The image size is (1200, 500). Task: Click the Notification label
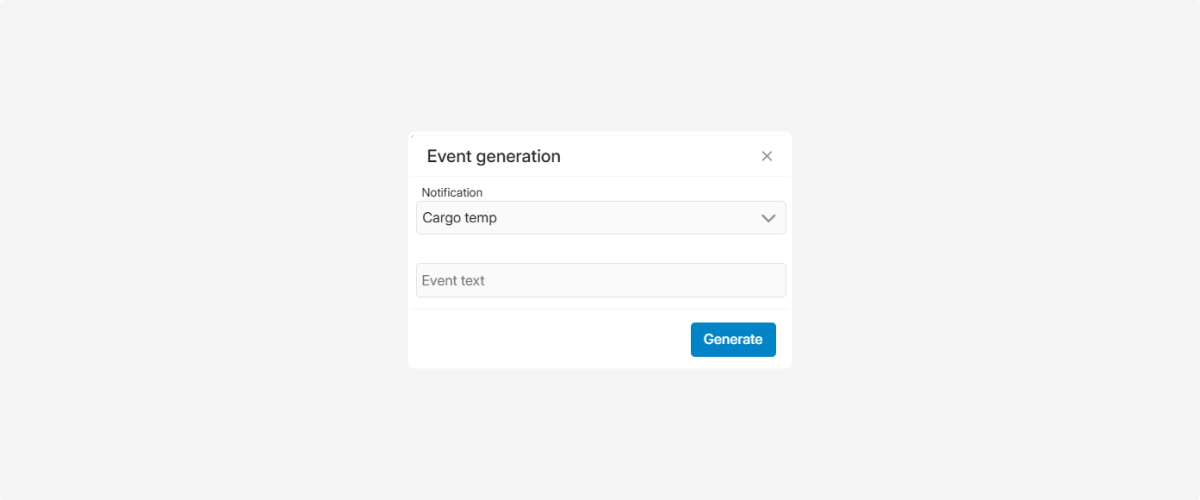tap(452, 192)
